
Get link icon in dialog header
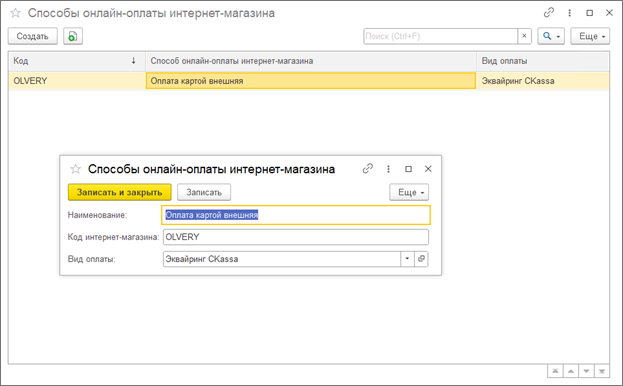368,169
